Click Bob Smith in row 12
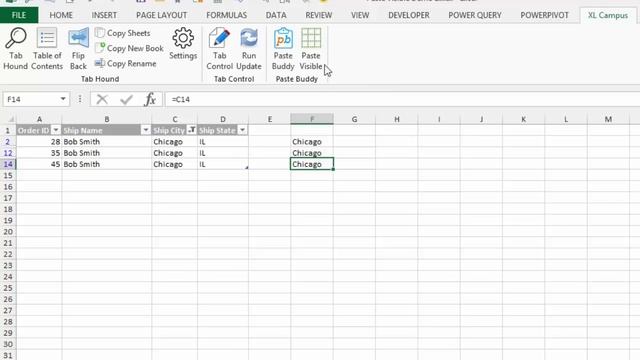This screenshot has height=360, width=640. [107, 153]
